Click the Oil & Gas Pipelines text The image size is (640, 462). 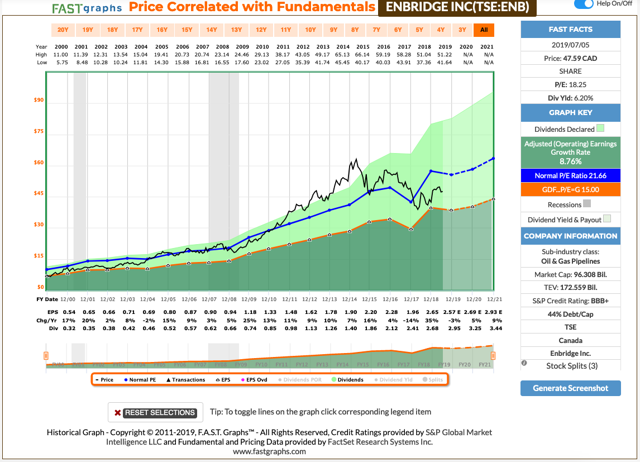coord(570,261)
